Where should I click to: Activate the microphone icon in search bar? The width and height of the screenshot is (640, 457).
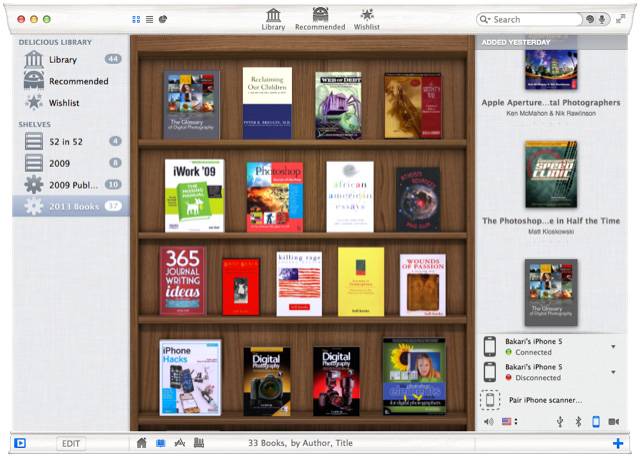point(602,19)
